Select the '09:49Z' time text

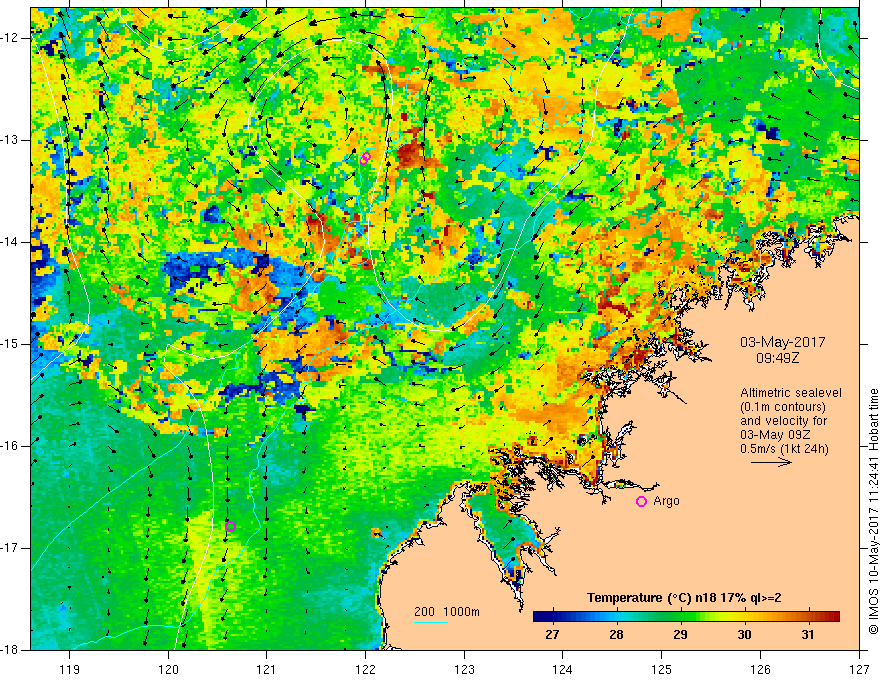click(x=777, y=358)
